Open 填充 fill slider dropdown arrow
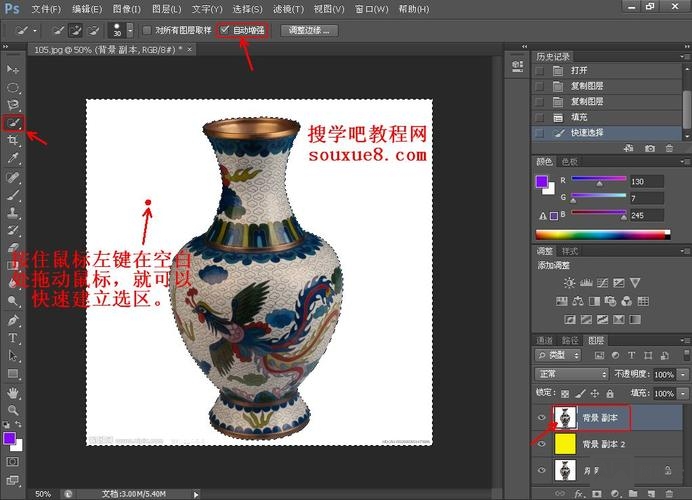The width and height of the screenshot is (692, 500). click(683, 393)
